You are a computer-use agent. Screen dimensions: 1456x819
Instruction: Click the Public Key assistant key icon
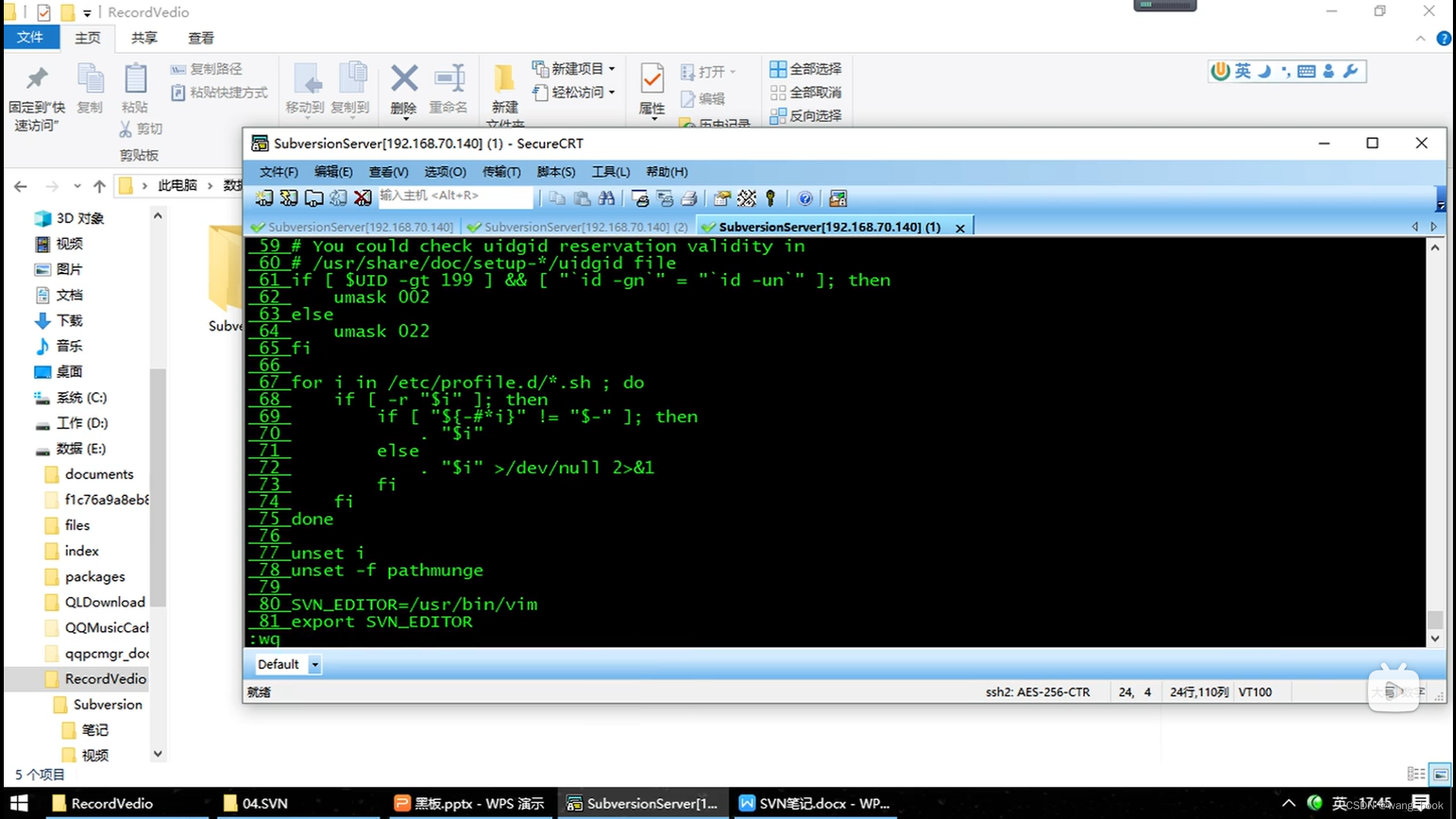coord(770,199)
